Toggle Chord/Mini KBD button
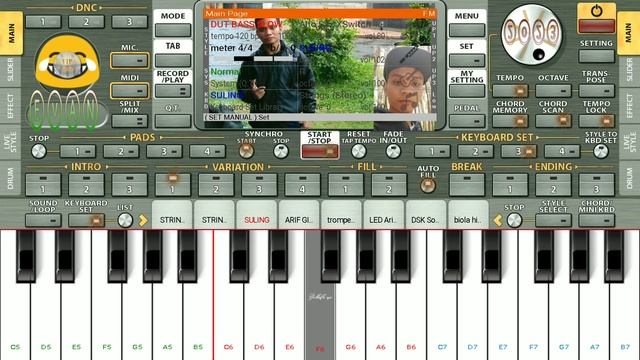This screenshot has width=640, height=360. pyautogui.click(x=596, y=220)
